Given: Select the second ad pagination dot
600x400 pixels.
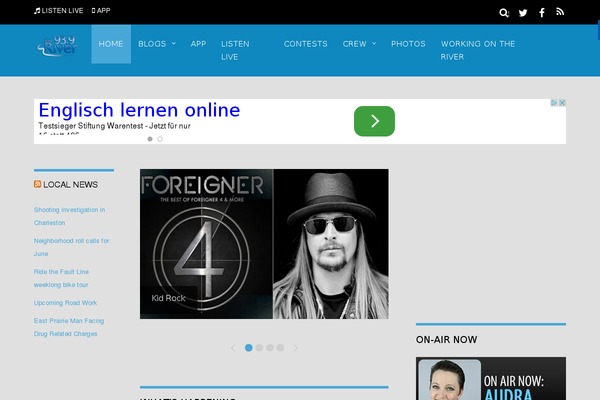Looking at the screenshot, I should (x=160, y=139).
